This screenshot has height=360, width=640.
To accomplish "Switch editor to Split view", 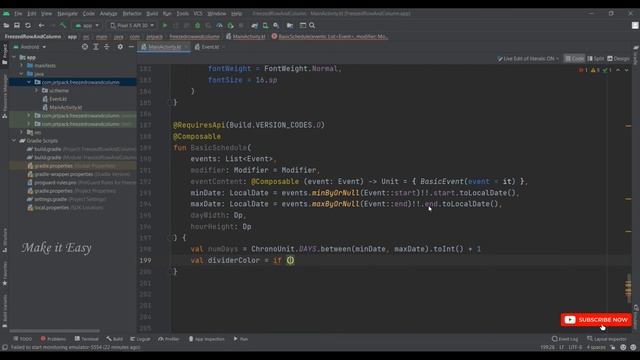I will click(596, 59).
